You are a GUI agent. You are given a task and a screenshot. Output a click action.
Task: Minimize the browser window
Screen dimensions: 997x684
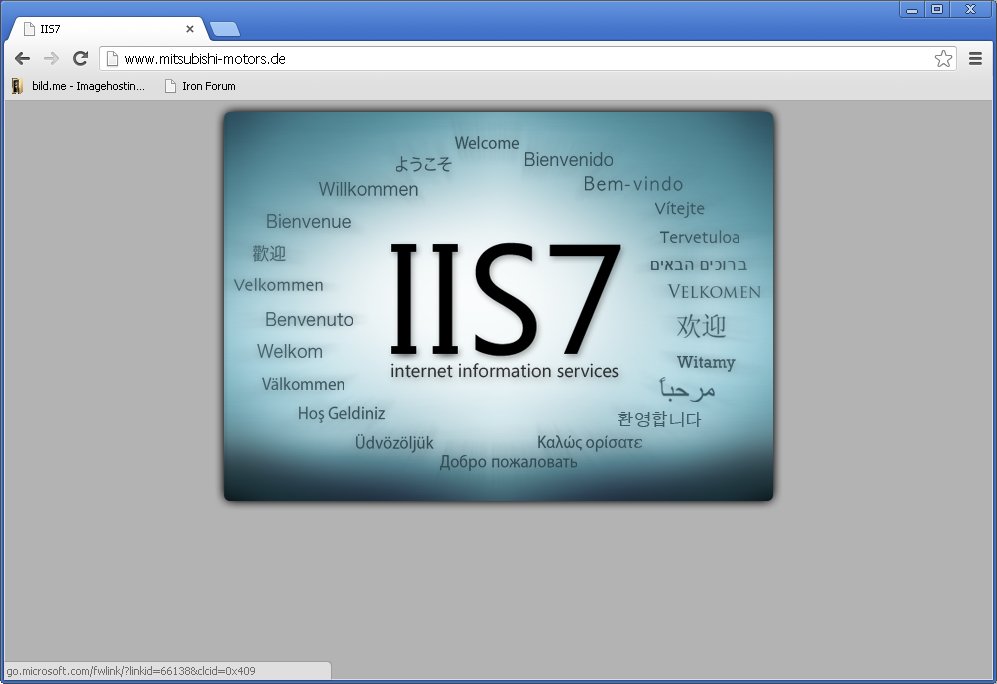[912, 9]
